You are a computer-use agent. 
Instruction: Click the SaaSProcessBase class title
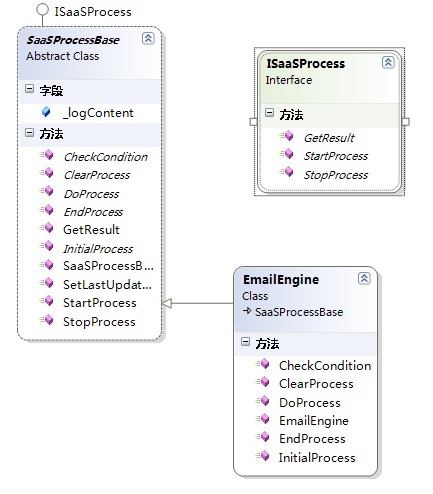coord(73,40)
